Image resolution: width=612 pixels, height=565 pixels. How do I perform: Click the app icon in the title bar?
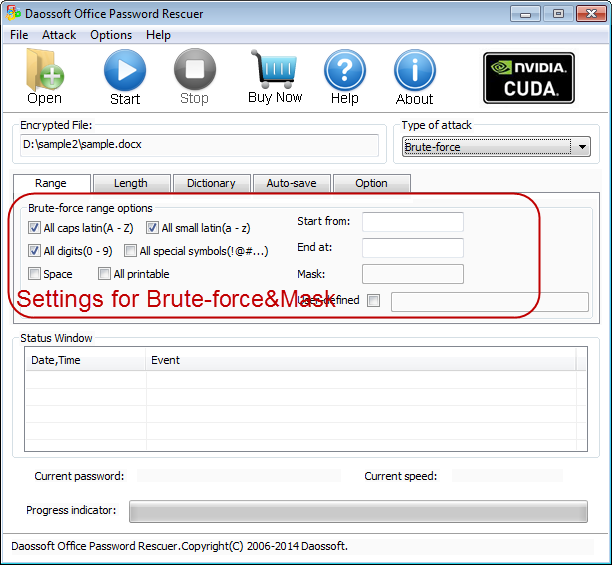click(13, 13)
